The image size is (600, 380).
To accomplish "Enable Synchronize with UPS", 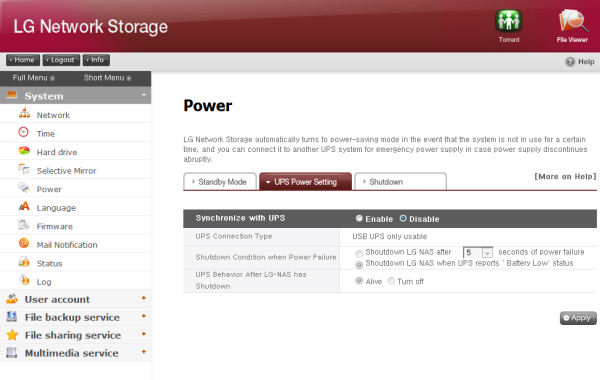I will 359,218.
